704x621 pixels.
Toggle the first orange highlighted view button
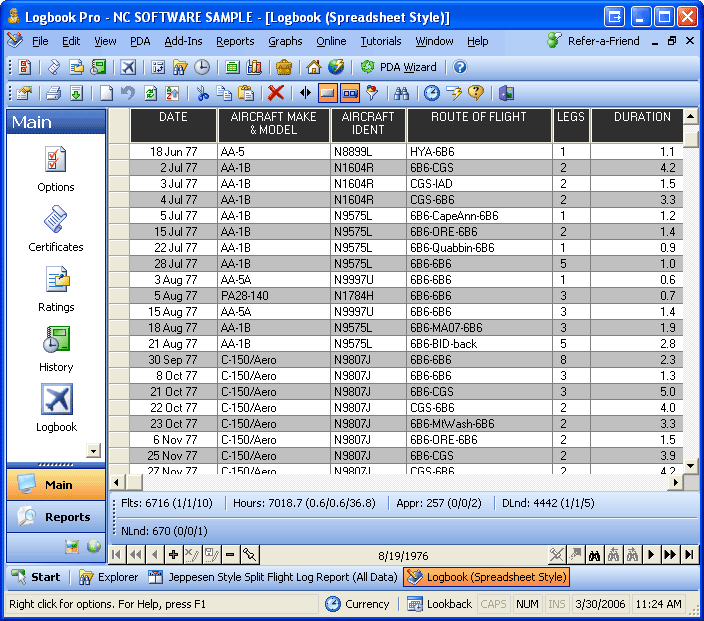pos(328,93)
